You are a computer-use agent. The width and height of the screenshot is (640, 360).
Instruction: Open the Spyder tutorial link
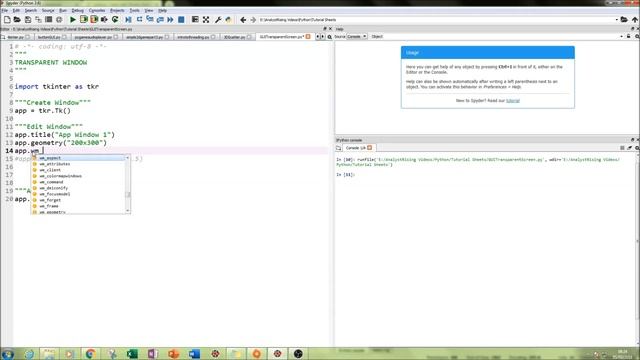pos(513,100)
